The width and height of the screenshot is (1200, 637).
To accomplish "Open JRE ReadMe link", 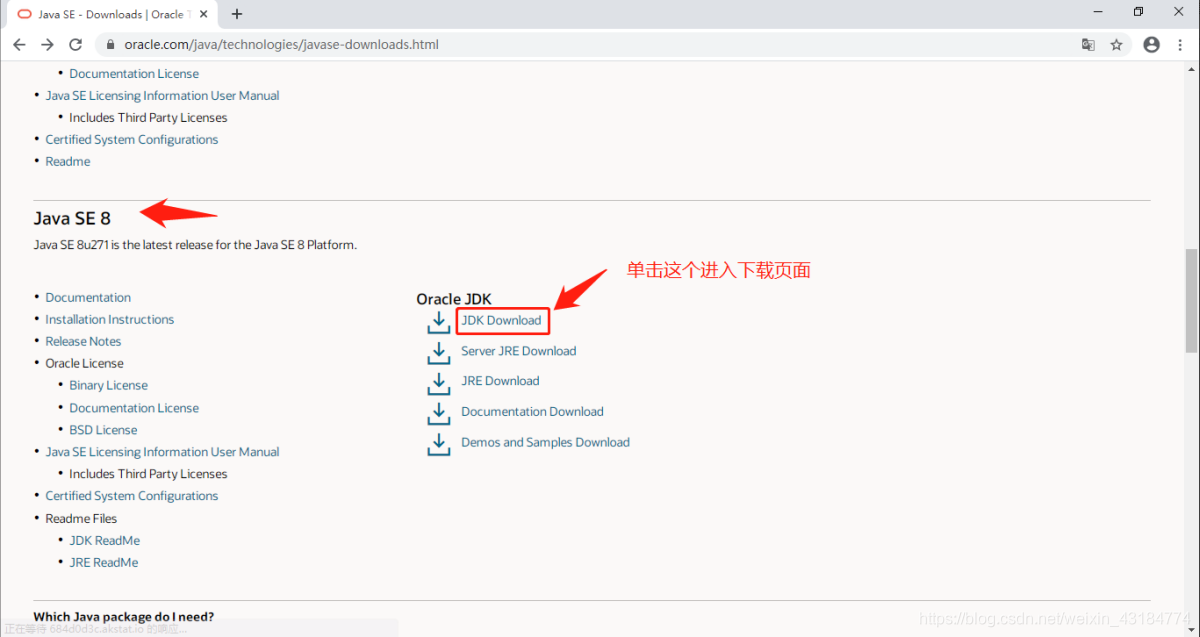I will (x=104, y=563).
